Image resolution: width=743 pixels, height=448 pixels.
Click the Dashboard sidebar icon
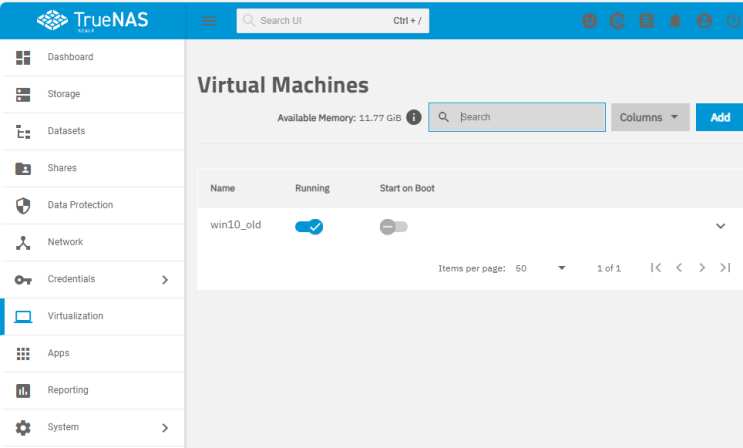(x=23, y=57)
